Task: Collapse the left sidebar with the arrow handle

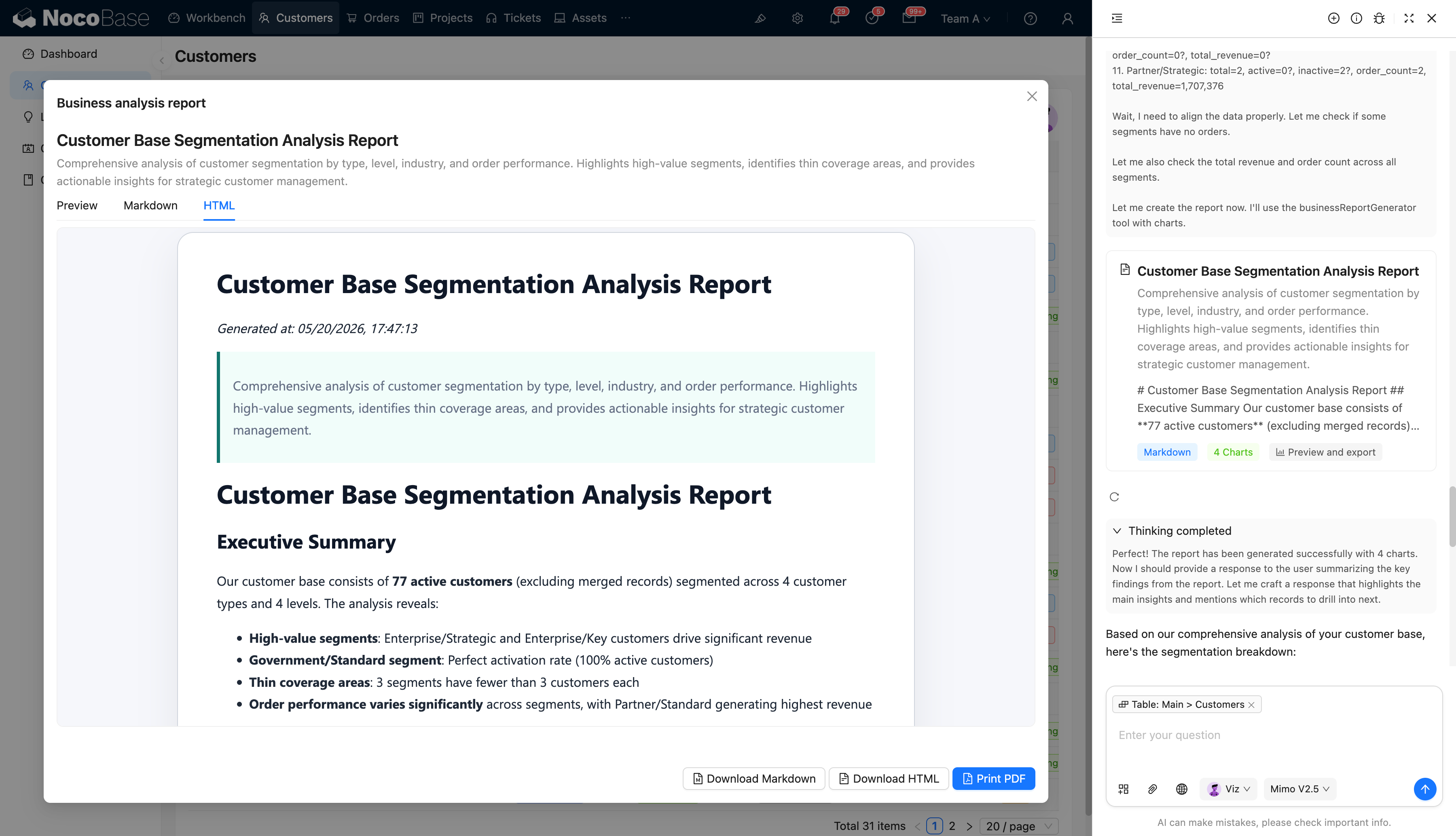Action: coord(161,60)
